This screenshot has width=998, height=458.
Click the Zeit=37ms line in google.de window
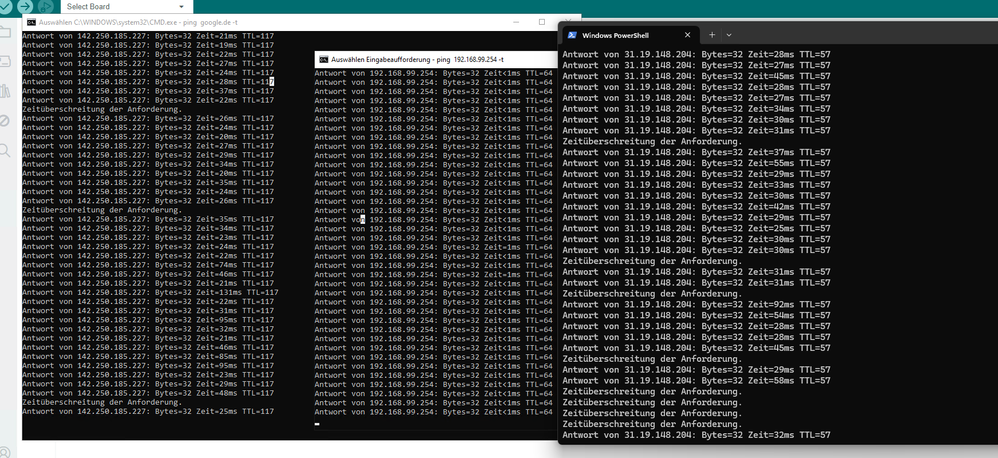(148, 91)
